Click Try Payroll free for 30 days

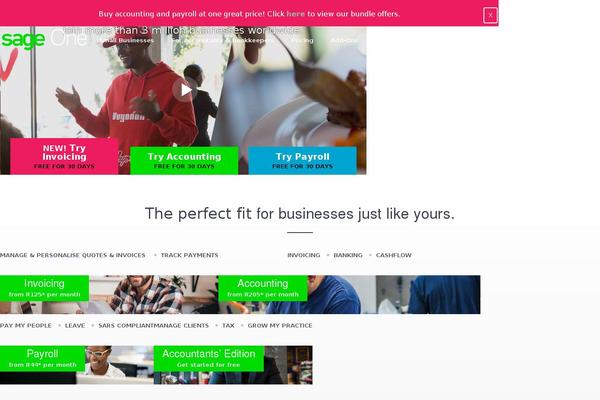pos(302,160)
